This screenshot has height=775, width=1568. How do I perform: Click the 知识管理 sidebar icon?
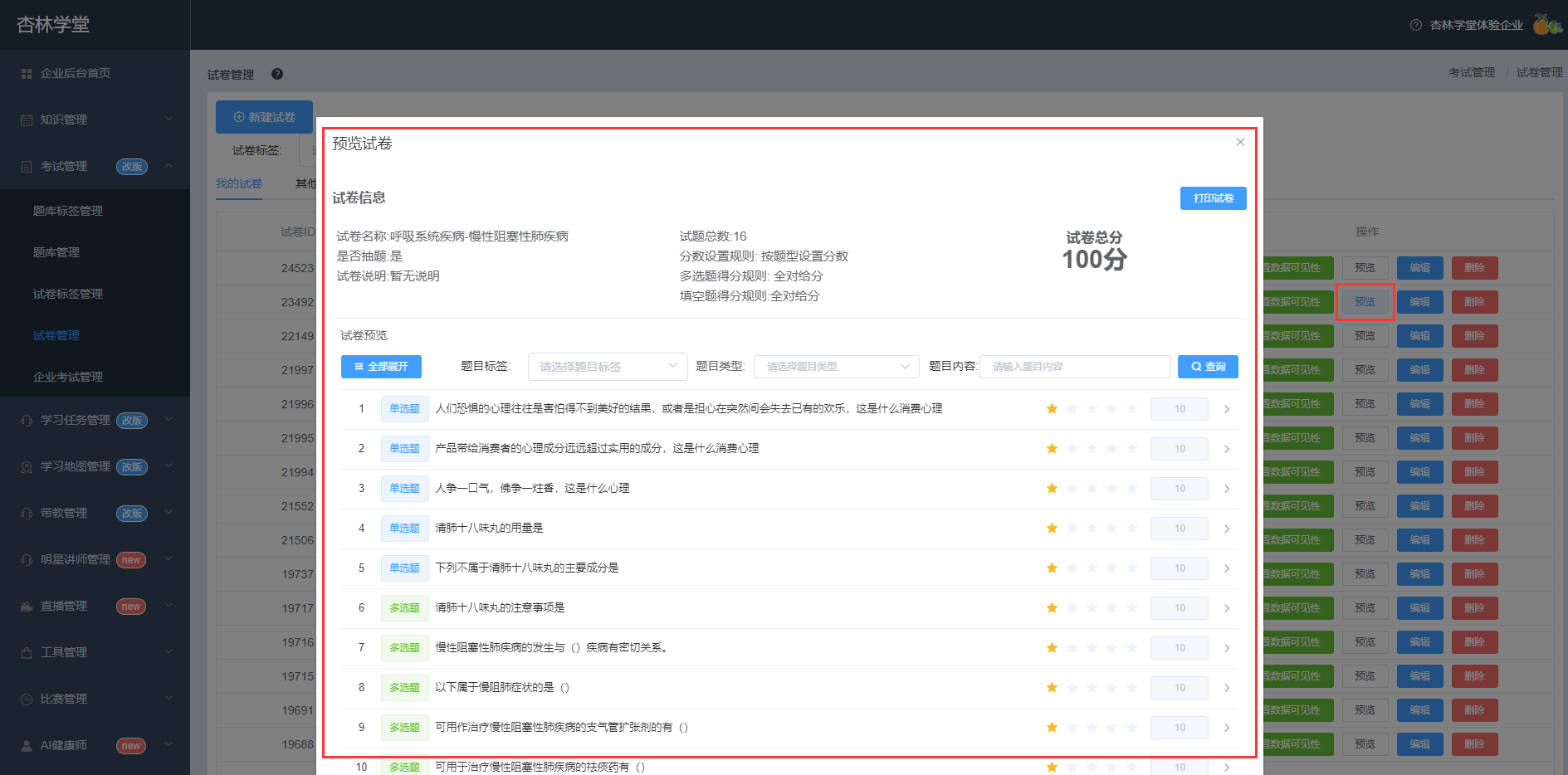[x=27, y=120]
